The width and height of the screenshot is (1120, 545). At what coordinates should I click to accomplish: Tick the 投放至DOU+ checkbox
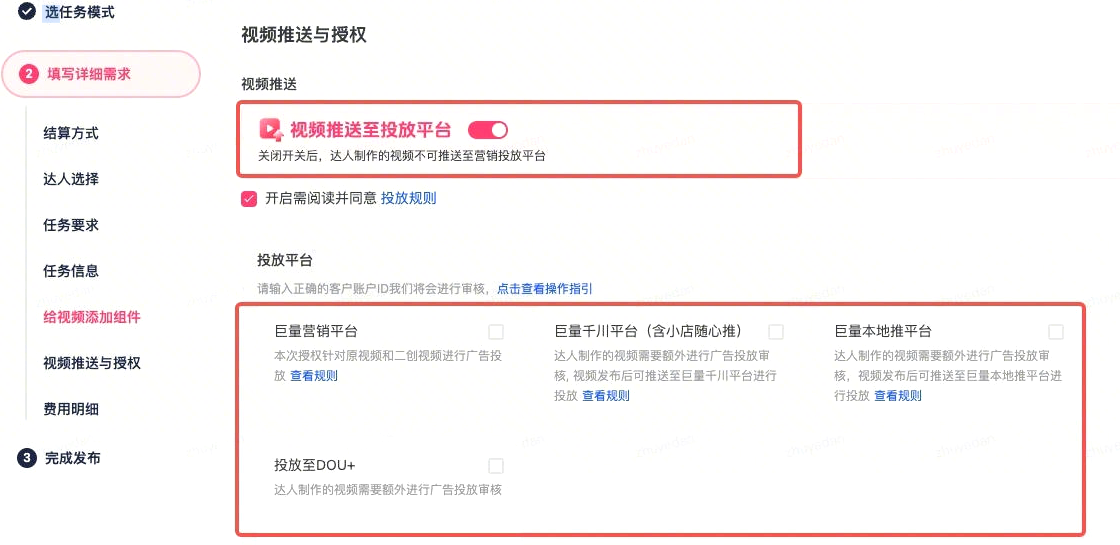(496, 466)
